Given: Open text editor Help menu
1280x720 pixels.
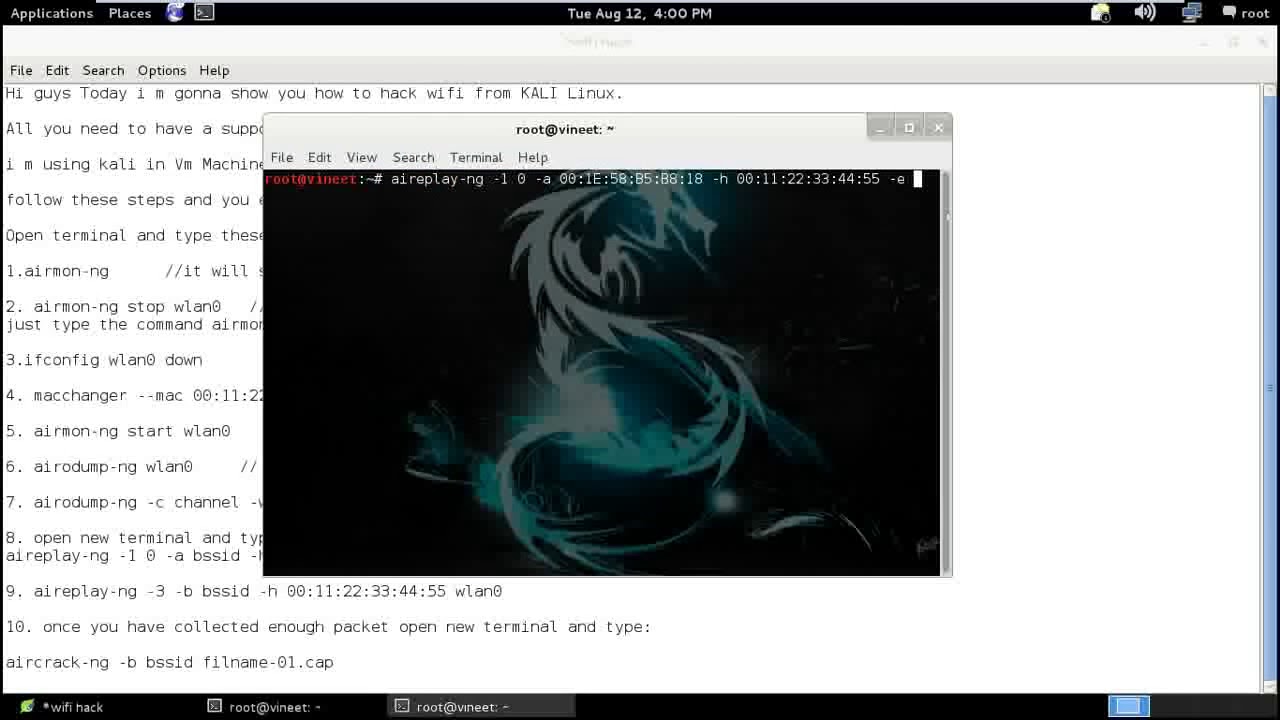Looking at the screenshot, I should tap(214, 70).
